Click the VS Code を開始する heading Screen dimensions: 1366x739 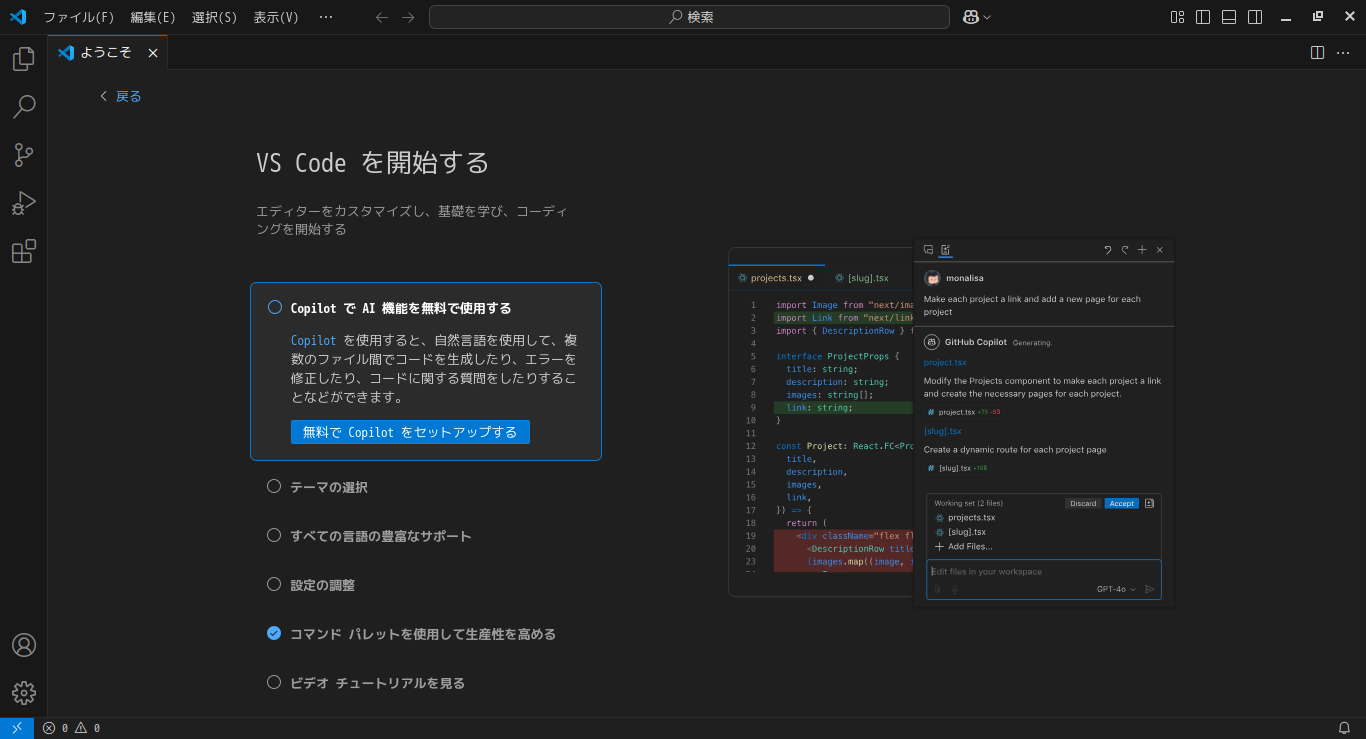pos(373,162)
